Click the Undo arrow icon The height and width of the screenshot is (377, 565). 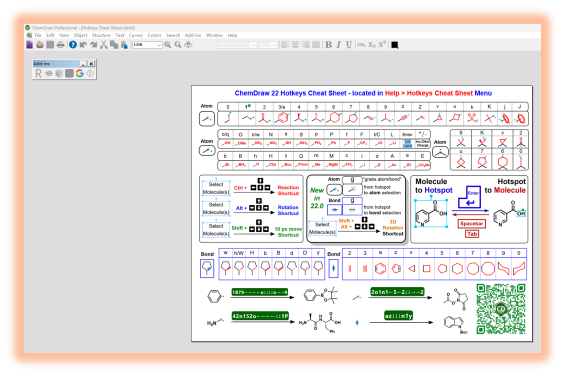click(83, 45)
